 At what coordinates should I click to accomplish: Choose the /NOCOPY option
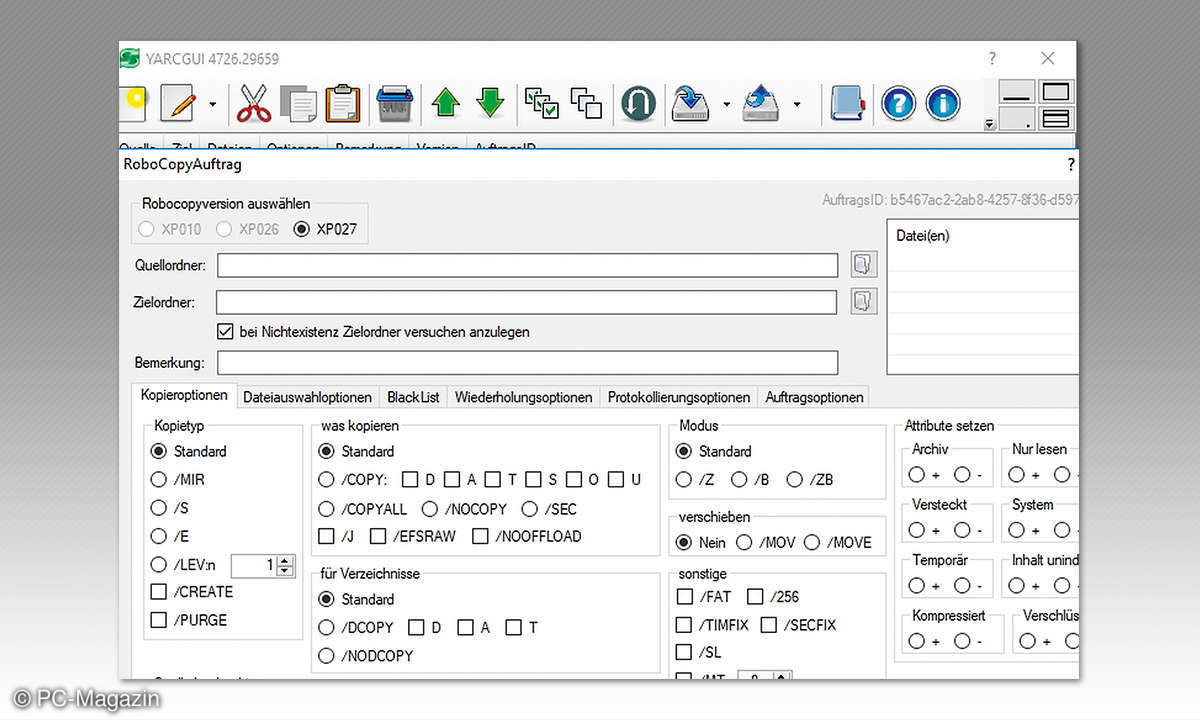[430, 509]
